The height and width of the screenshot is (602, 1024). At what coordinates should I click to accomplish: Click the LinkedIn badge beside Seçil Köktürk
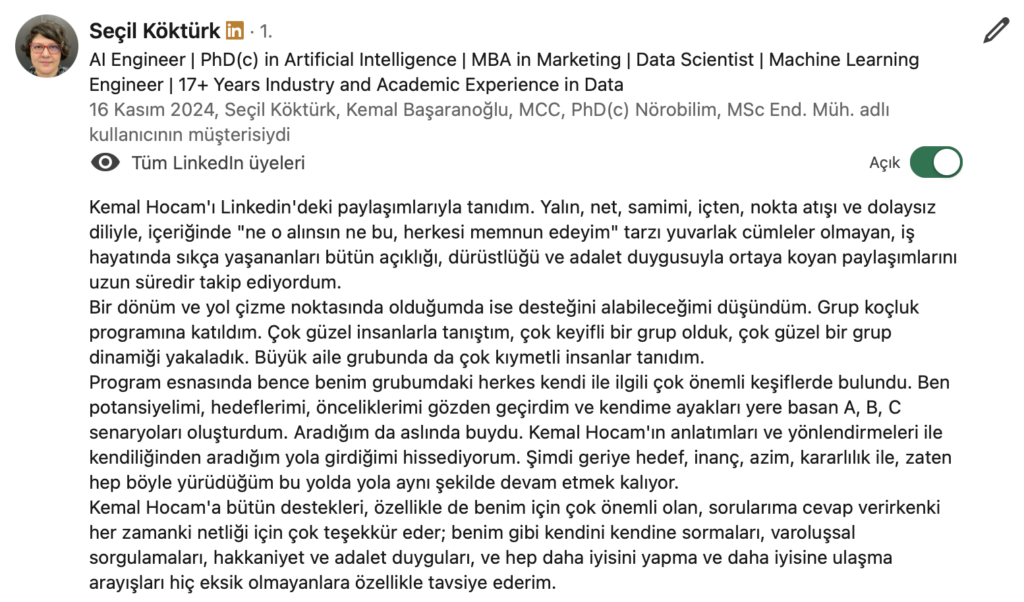tap(234, 31)
